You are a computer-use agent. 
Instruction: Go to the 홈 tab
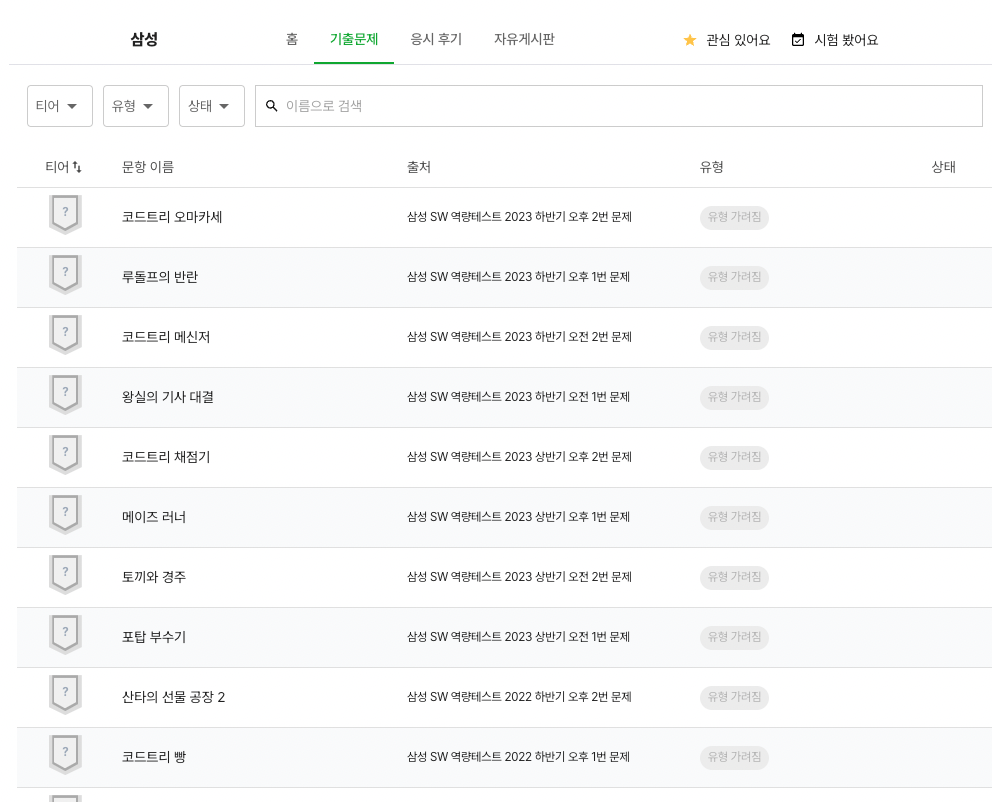(292, 39)
